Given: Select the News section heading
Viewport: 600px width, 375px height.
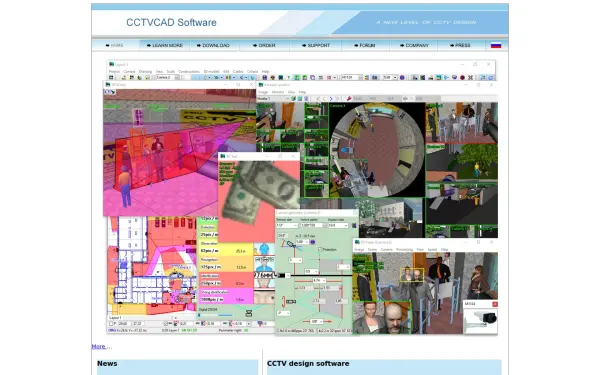Looking at the screenshot, I should (107, 364).
